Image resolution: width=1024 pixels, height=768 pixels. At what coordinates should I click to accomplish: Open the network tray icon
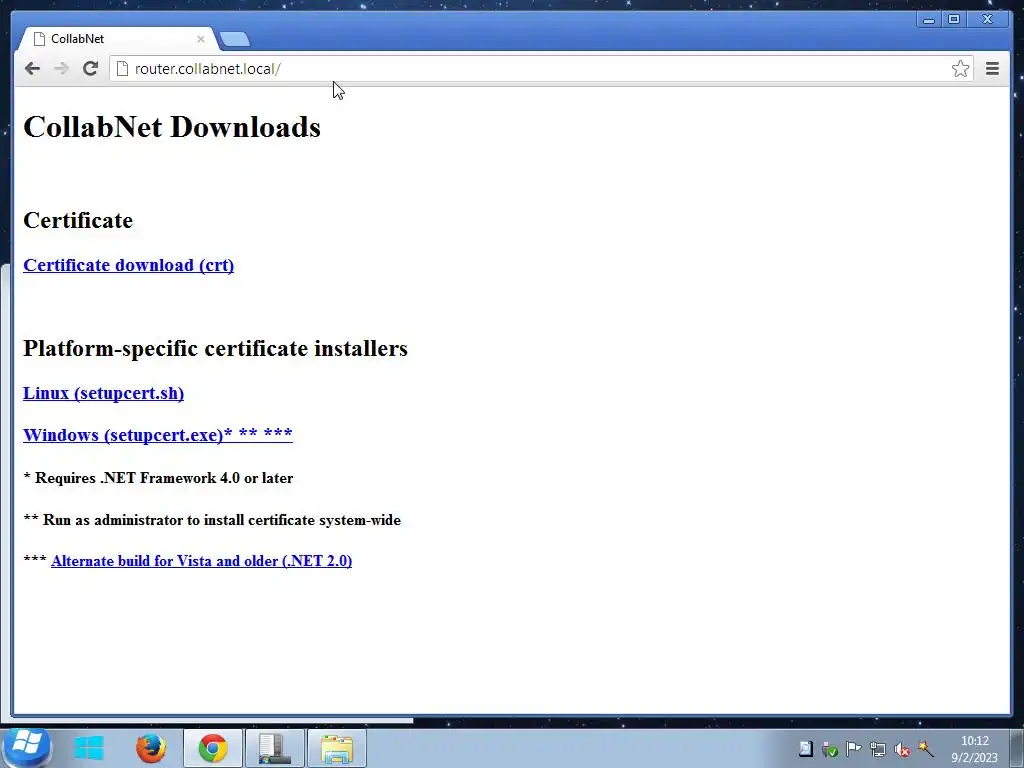pyautogui.click(x=877, y=749)
